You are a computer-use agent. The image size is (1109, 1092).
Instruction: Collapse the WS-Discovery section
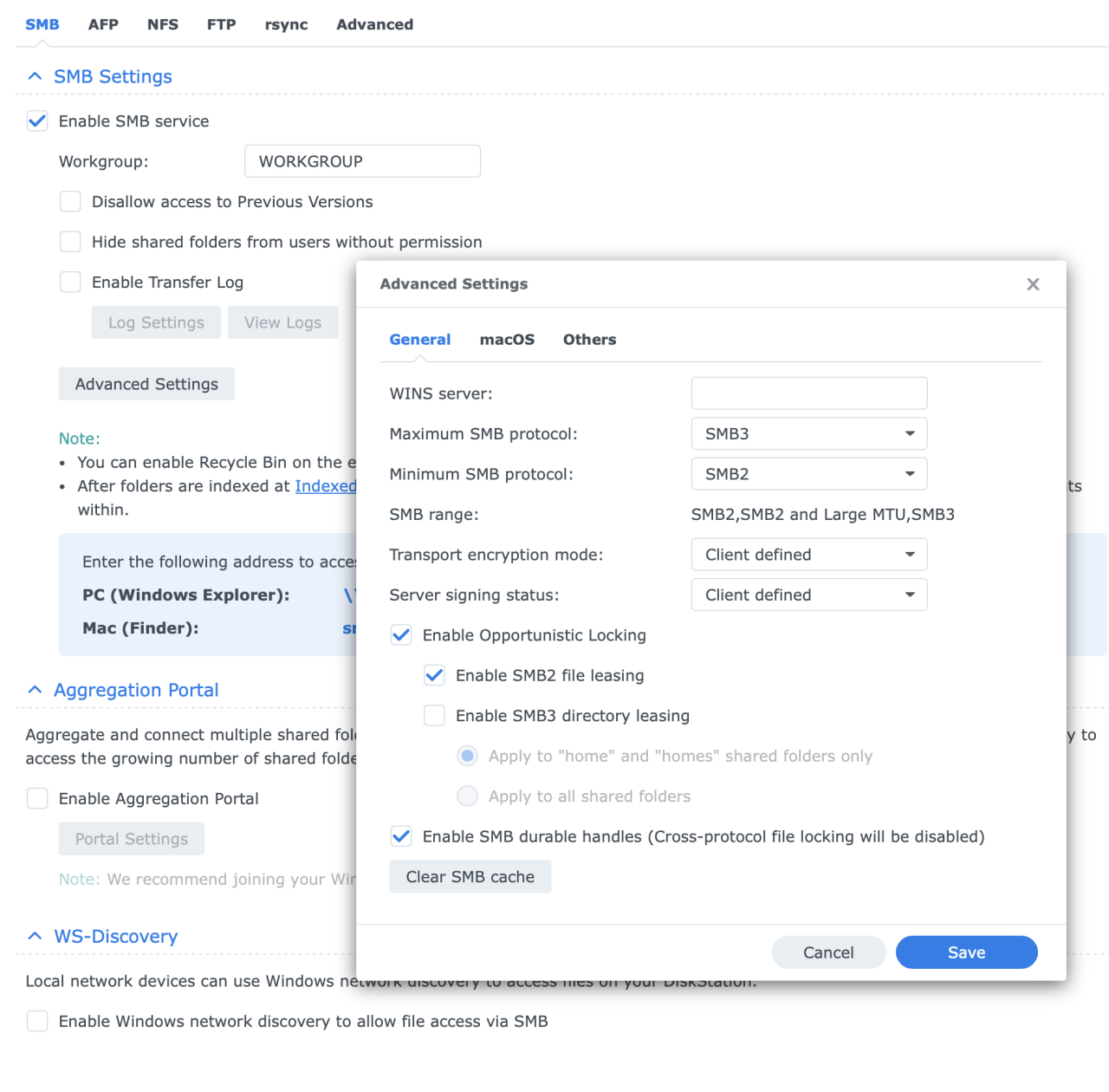[35, 936]
